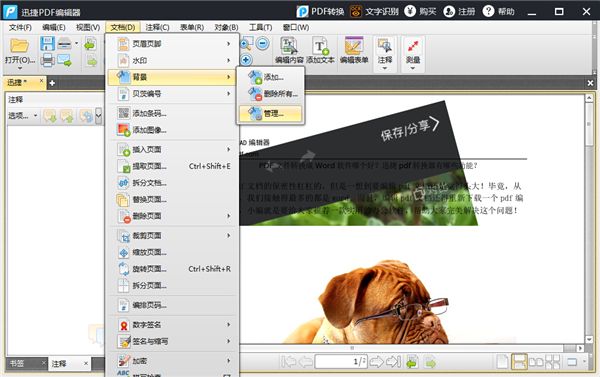Open the 裁剪页面 submenu
This screenshot has height=377, width=600.
click(172, 236)
